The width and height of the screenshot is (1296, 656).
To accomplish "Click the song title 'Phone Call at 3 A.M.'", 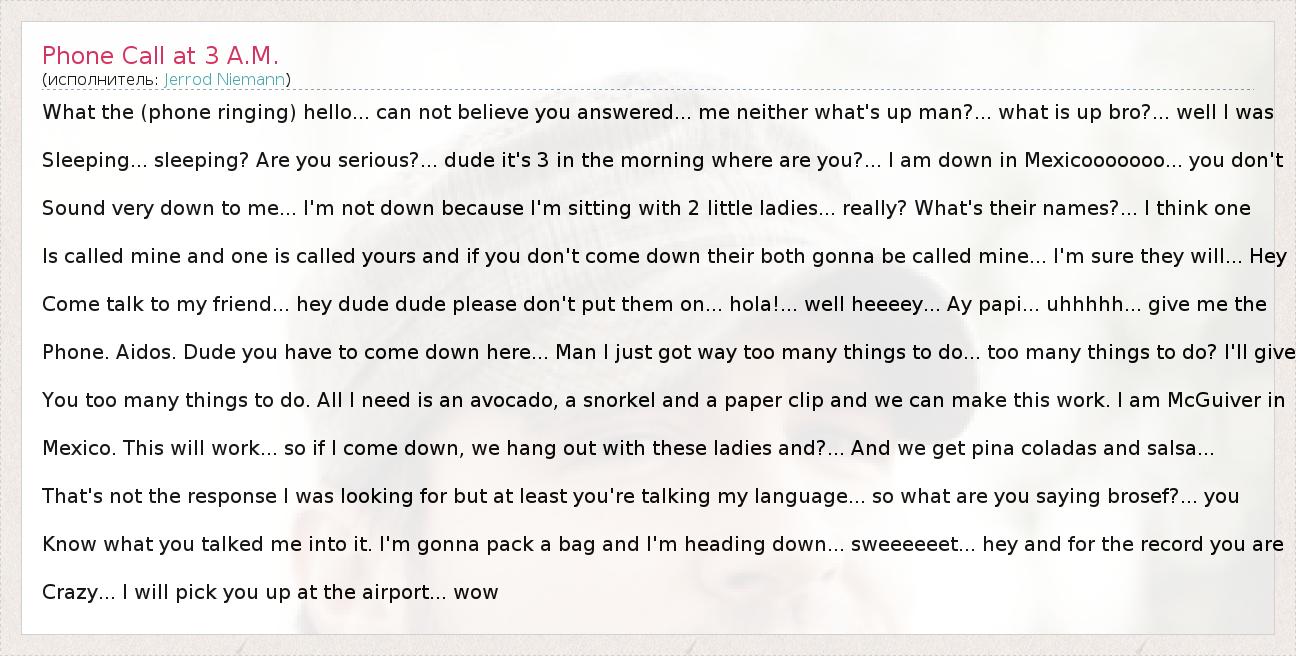I will point(160,55).
